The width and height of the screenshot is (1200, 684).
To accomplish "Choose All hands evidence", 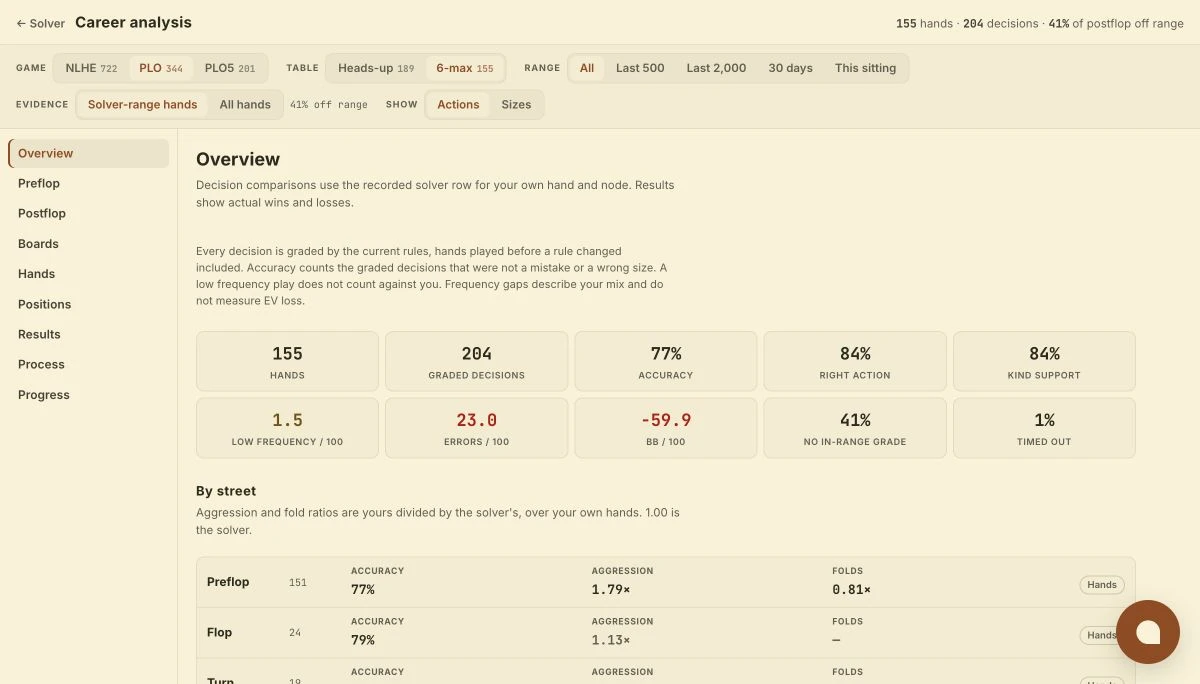I will [245, 104].
